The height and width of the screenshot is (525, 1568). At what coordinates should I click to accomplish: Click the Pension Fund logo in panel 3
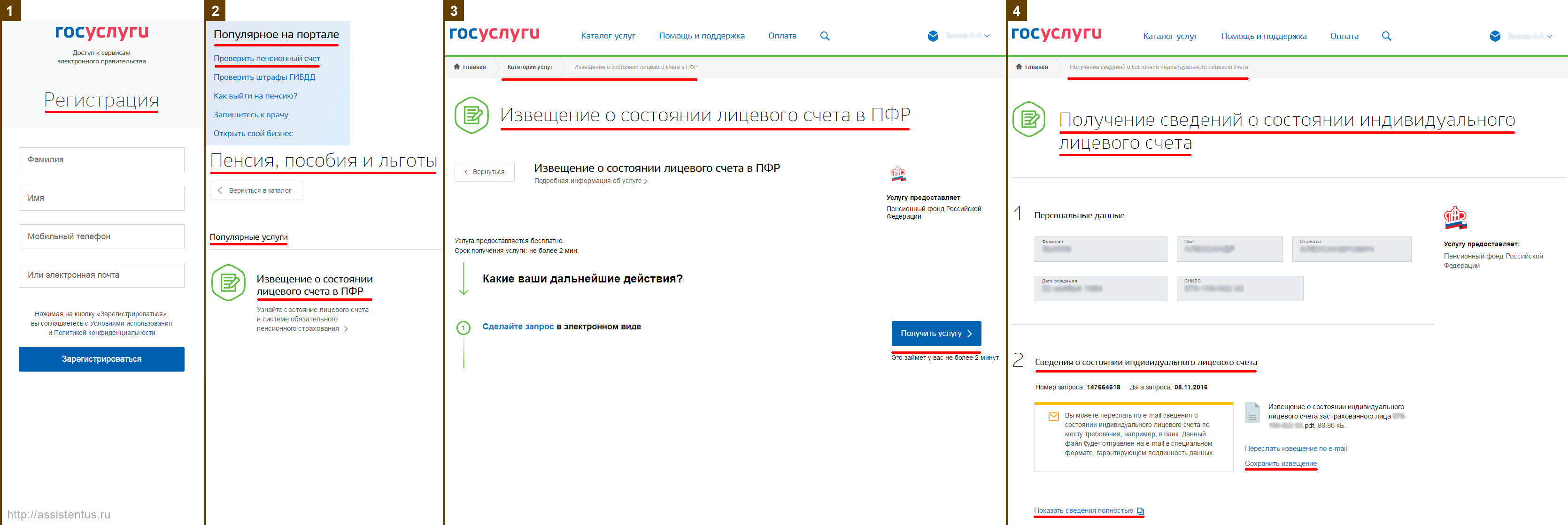click(x=898, y=174)
